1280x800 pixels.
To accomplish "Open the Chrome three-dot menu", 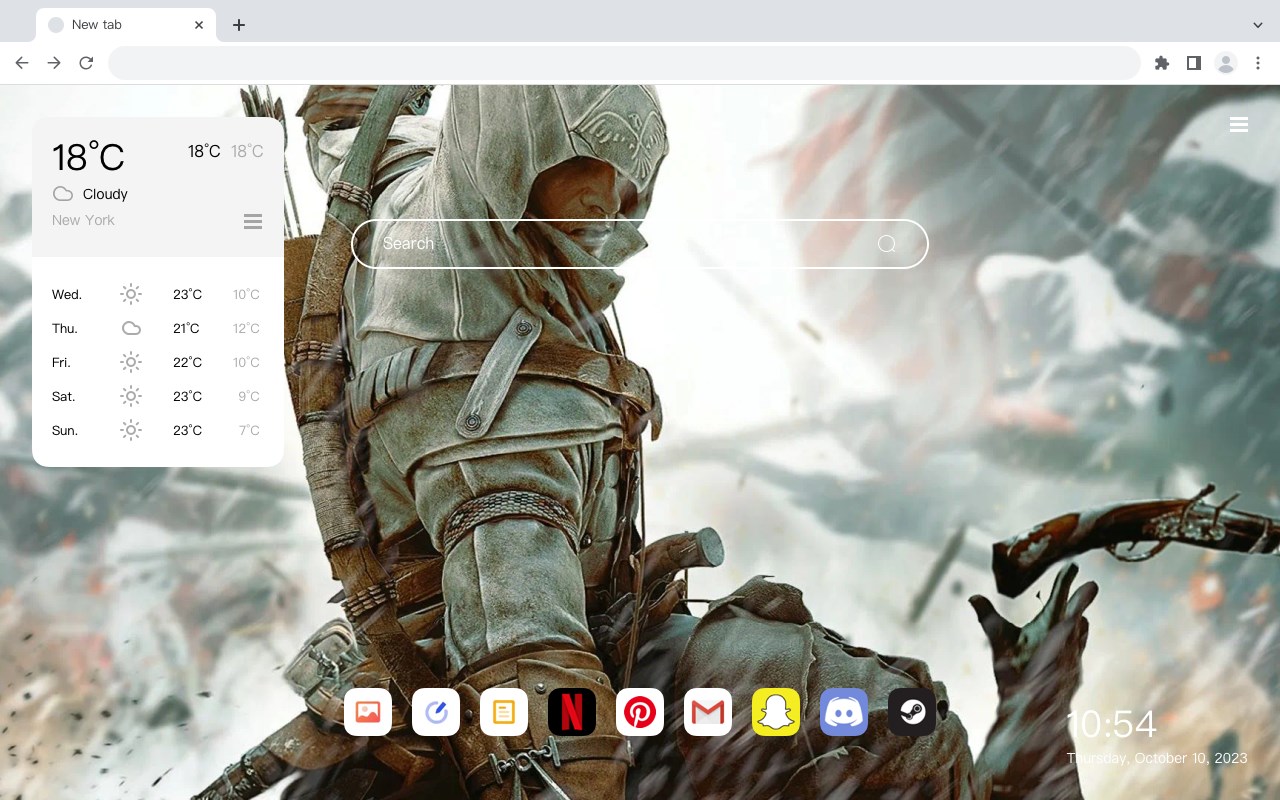I will tap(1258, 63).
